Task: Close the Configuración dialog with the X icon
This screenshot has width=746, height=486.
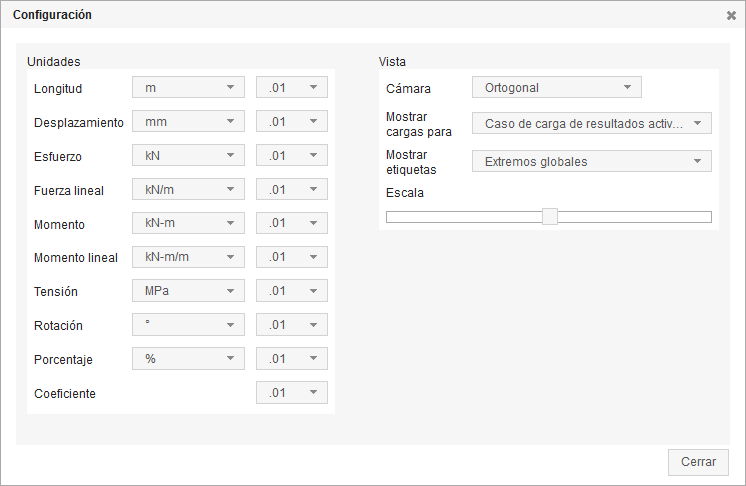Action: [731, 15]
